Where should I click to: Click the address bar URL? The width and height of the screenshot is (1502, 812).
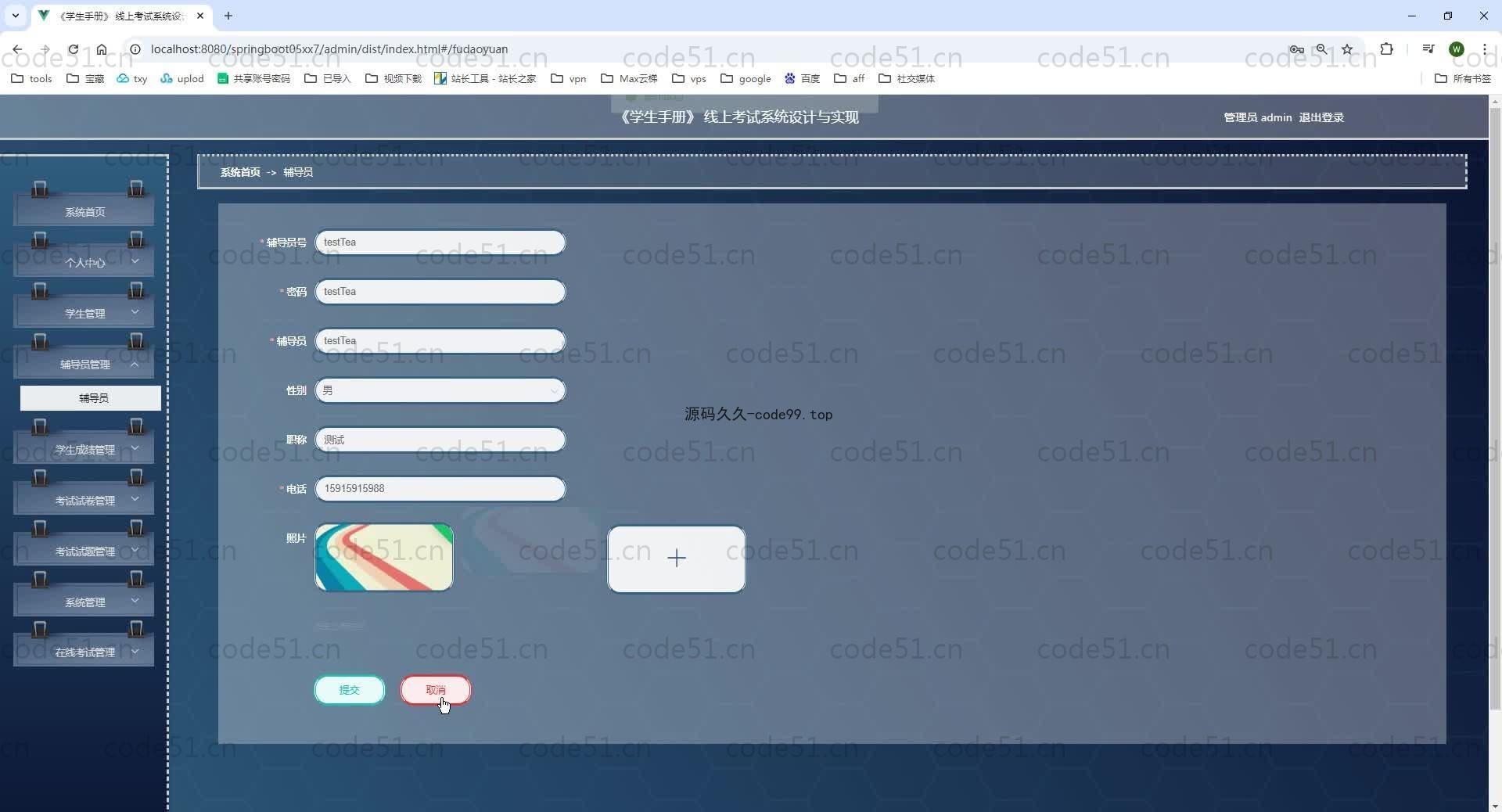tap(329, 49)
